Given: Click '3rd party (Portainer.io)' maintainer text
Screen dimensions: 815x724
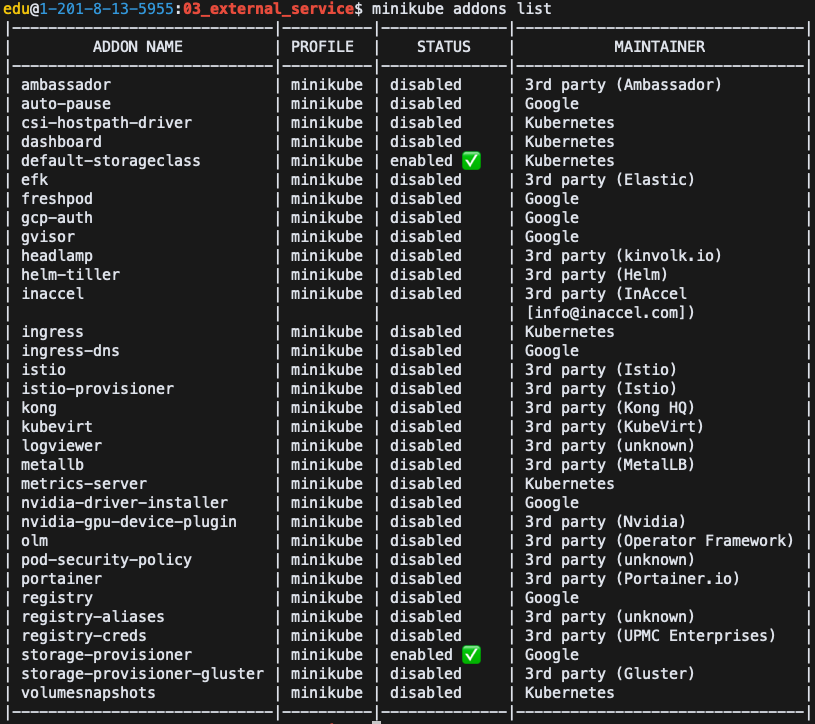Looking at the screenshot, I should [x=632, y=578].
